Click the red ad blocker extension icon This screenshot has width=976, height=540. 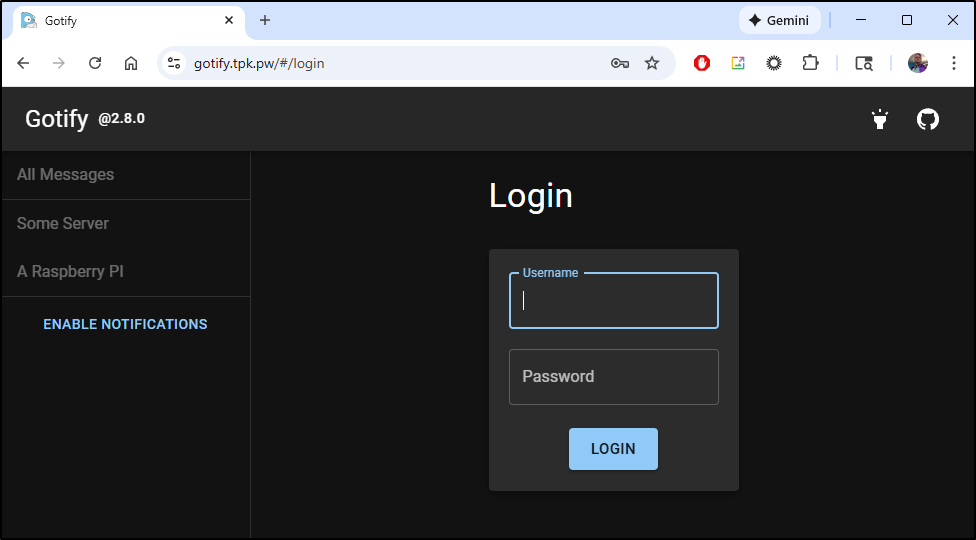(702, 63)
